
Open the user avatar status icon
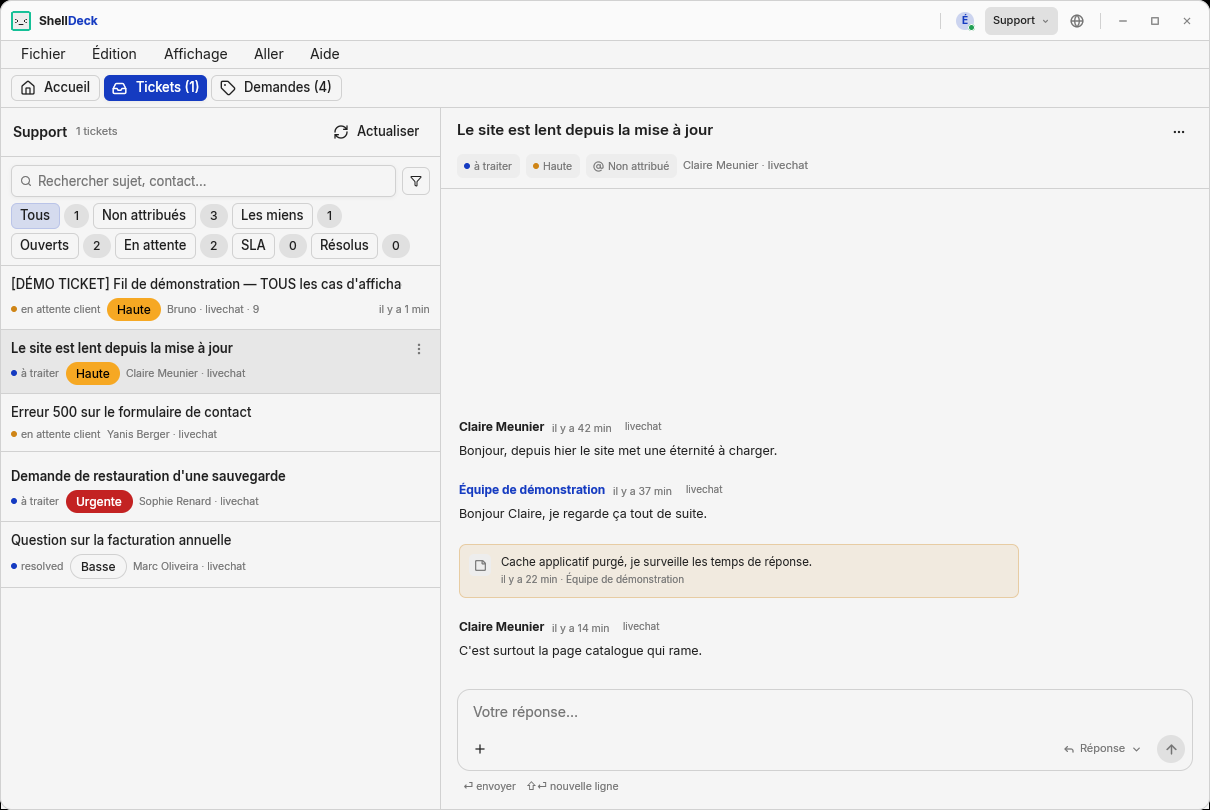coord(965,21)
